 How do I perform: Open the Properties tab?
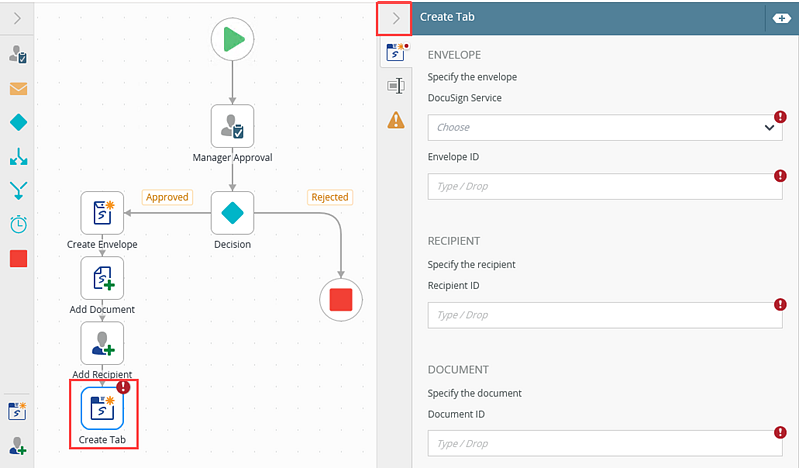click(x=396, y=86)
